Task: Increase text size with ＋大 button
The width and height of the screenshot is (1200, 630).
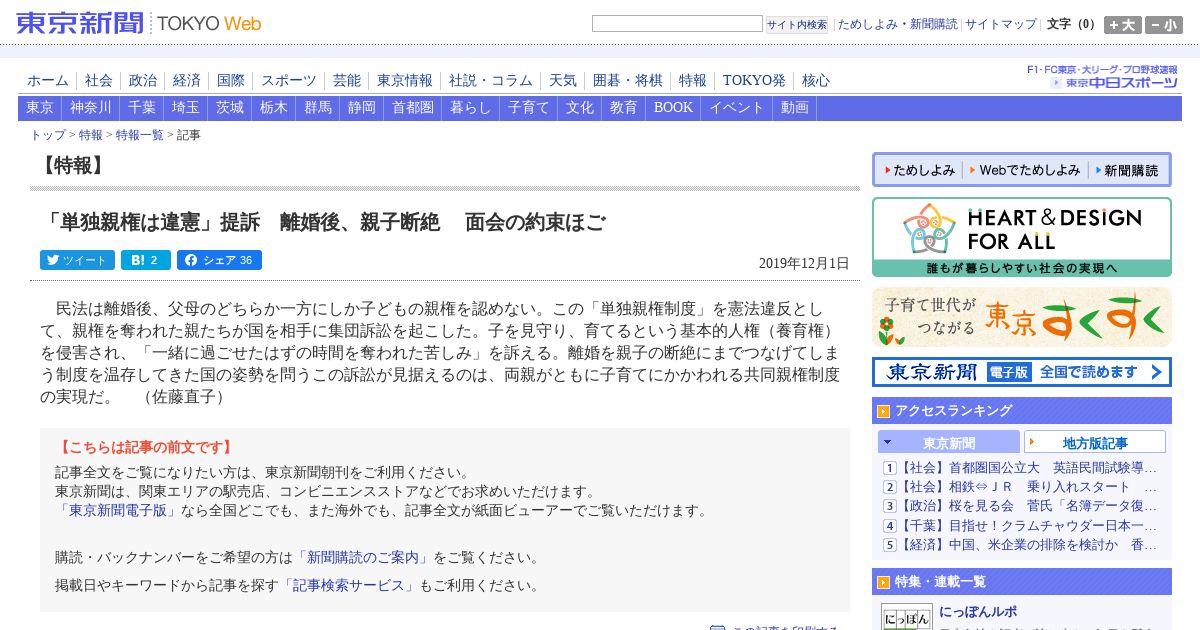Action: coord(1123,25)
